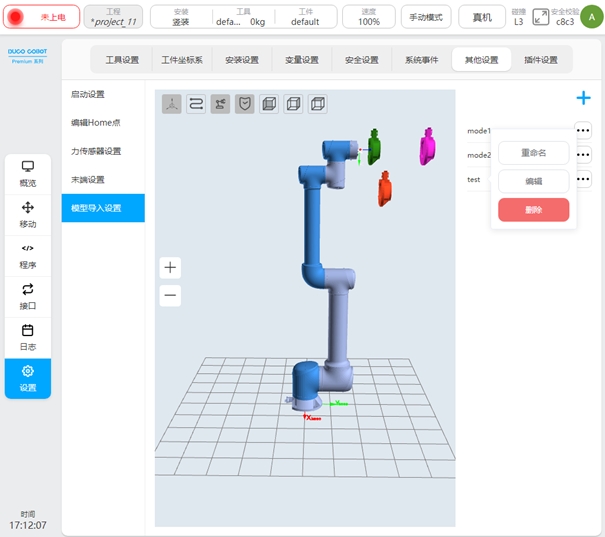This screenshot has width=605, height=537.
Task: Toggle the coordinate axes display icon
Action: click(172, 104)
